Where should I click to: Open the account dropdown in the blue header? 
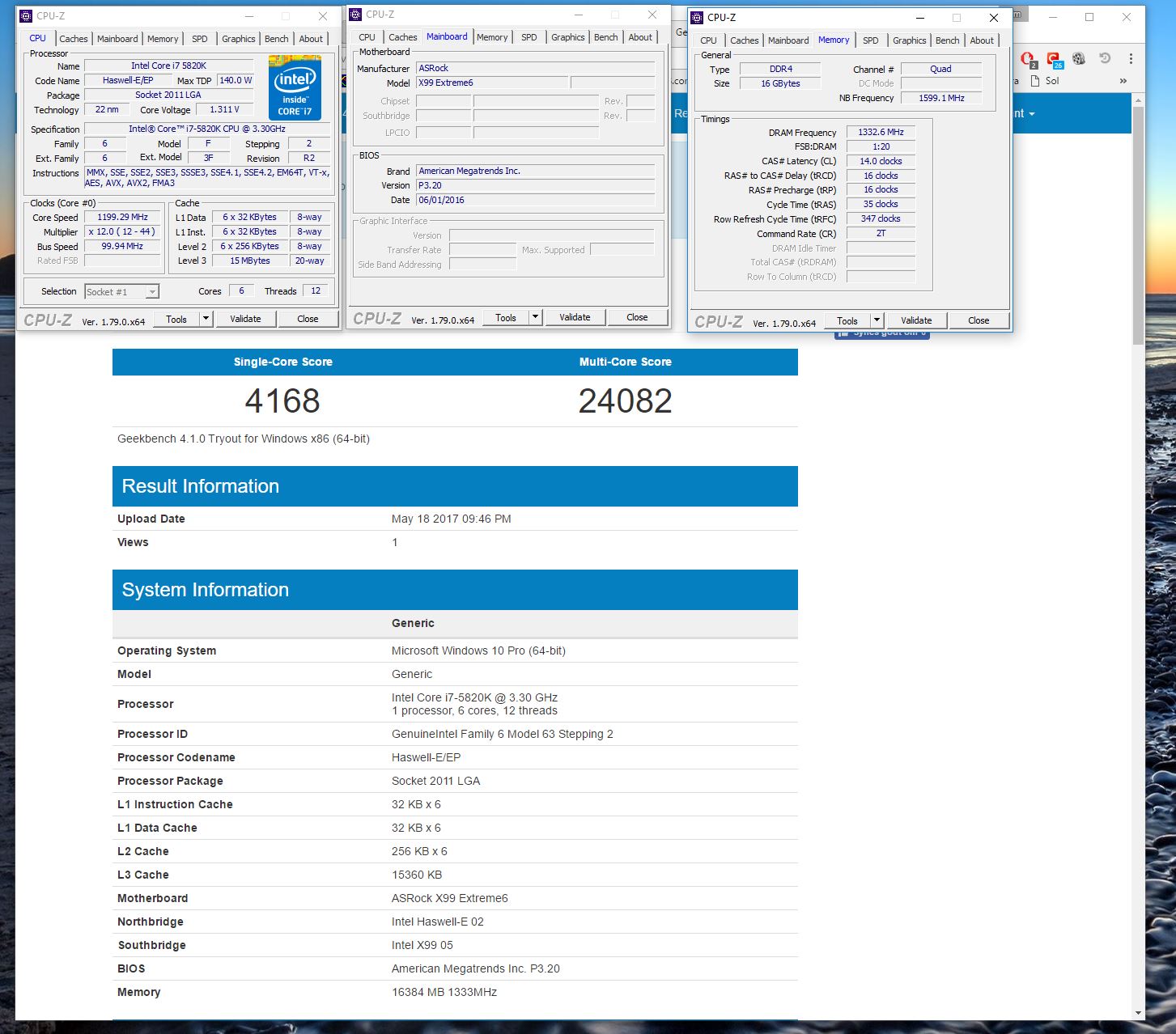click(1024, 114)
